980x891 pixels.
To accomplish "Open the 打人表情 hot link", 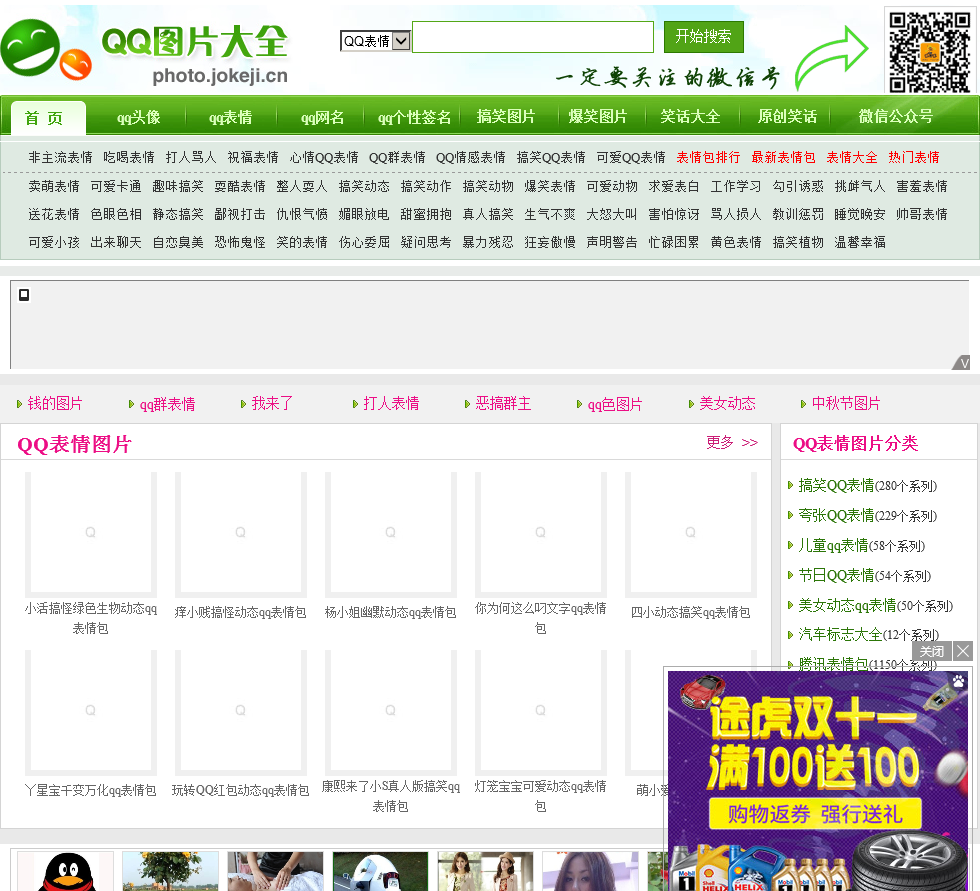I will 391,404.
